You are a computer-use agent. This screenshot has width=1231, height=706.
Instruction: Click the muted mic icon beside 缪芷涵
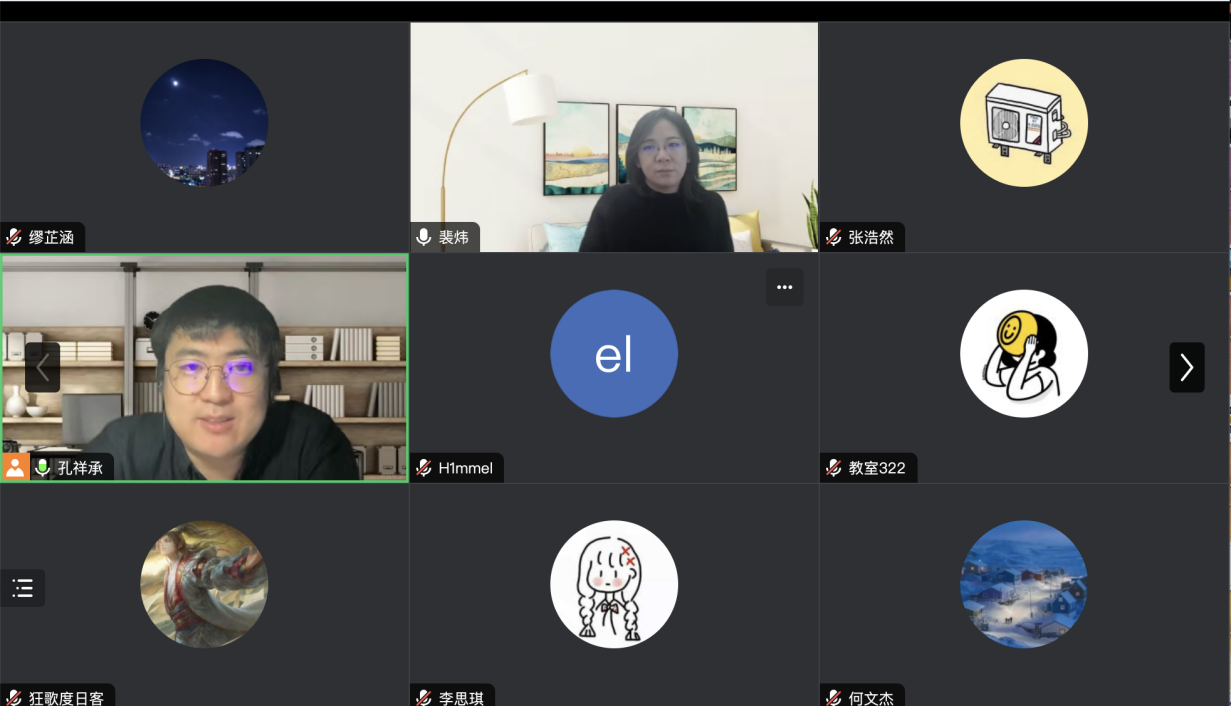pyautogui.click(x=15, y=238)
